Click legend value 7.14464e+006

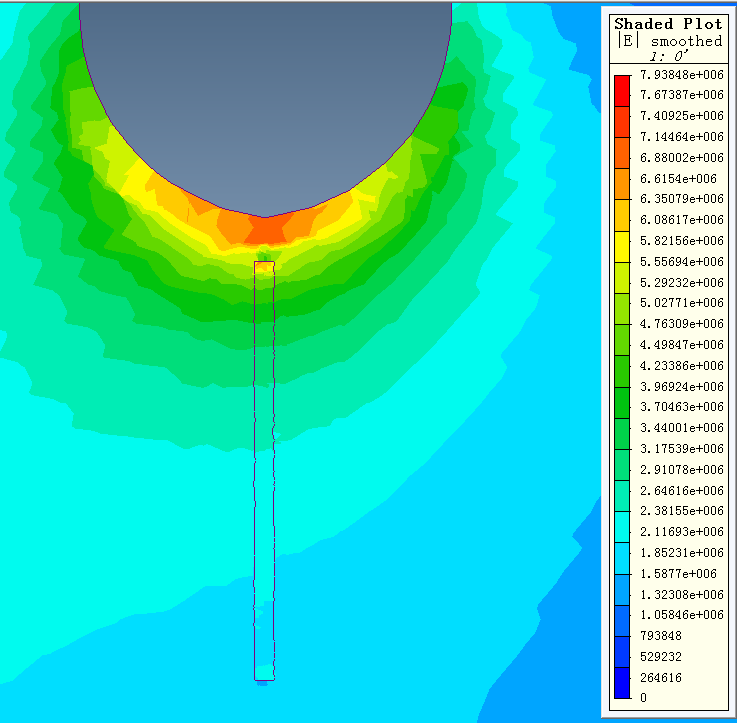pyautogui.click(x=682, y=137)
